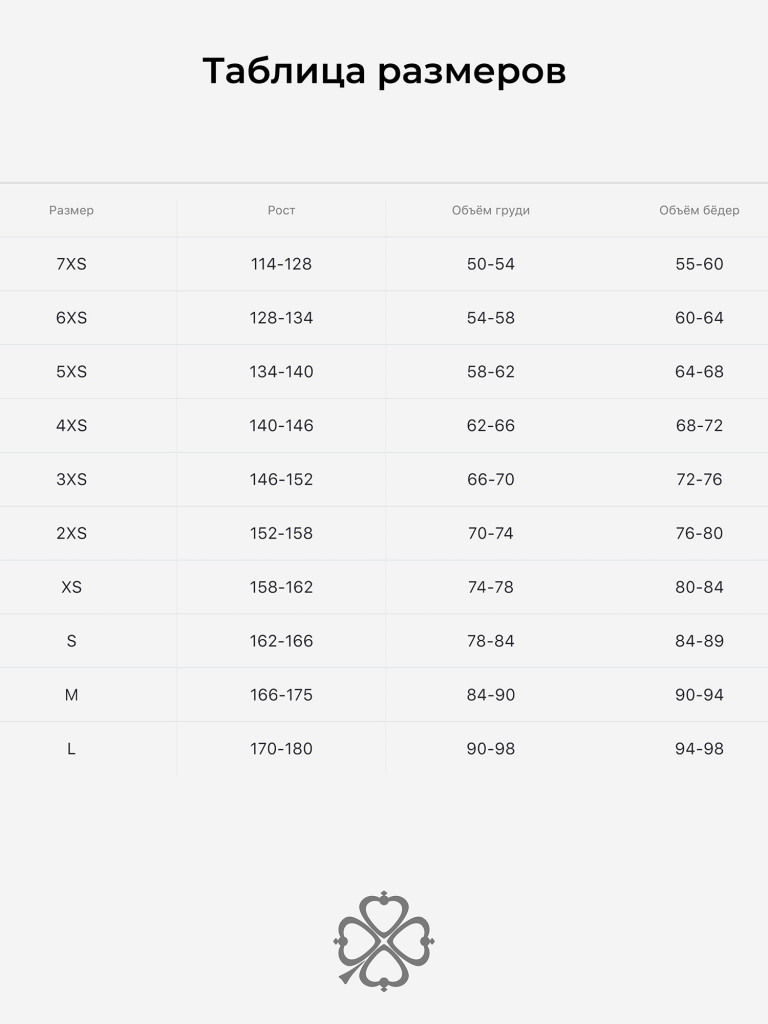Click the S size label
The width and height of the screenshot is (768, 1024).
(71, 641)
